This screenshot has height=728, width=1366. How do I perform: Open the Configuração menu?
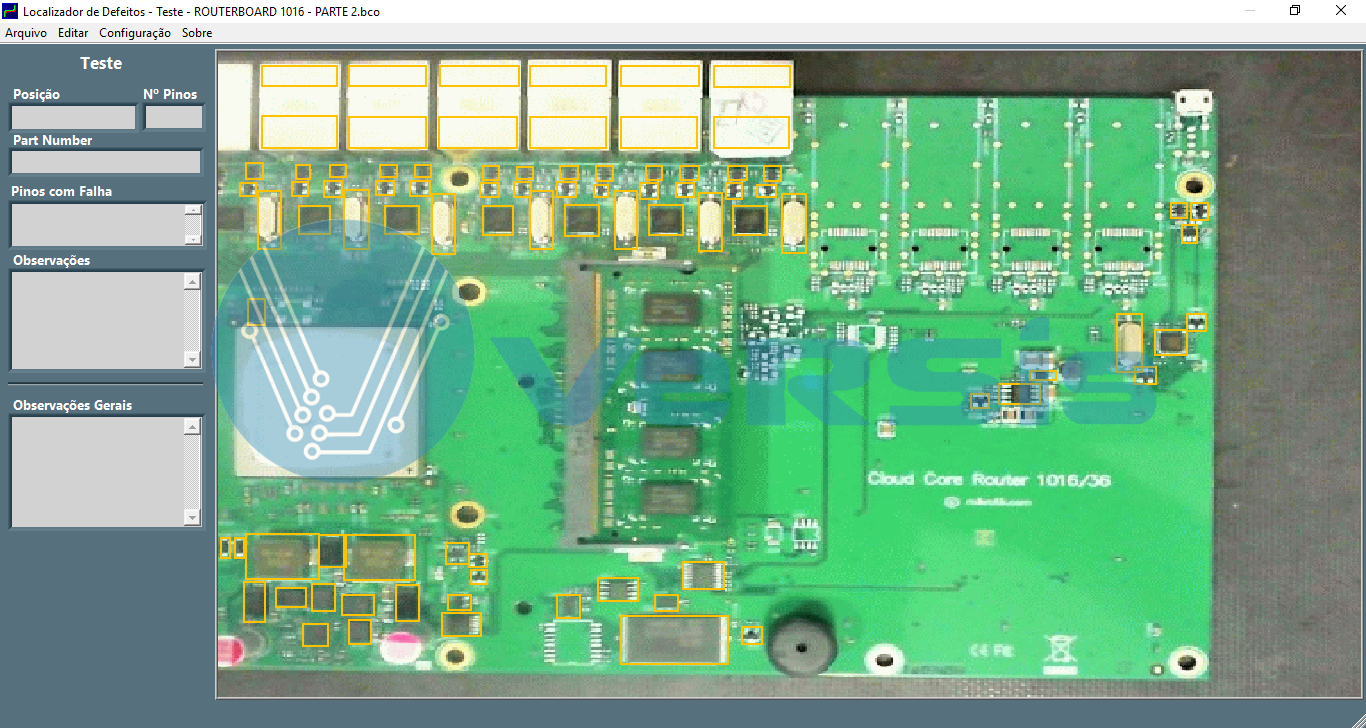(x=135, y=33)
